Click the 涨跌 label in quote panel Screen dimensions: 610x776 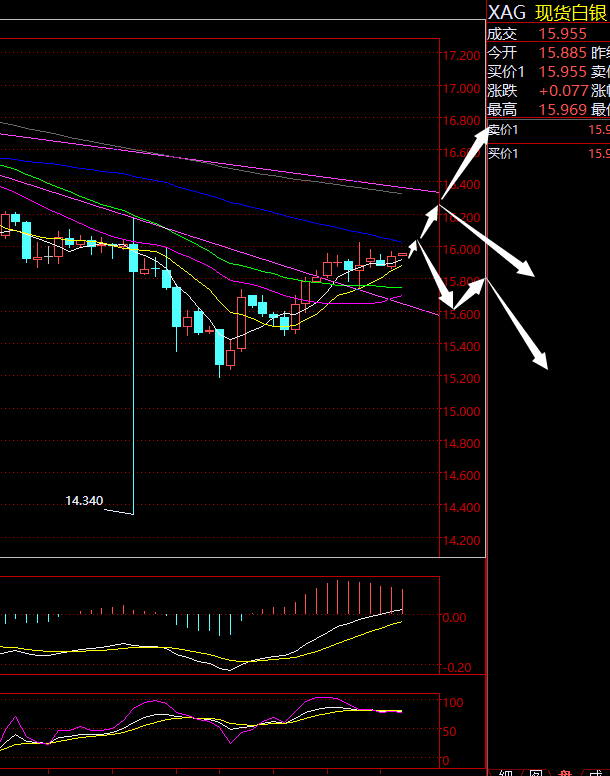(x=502, y=91)
